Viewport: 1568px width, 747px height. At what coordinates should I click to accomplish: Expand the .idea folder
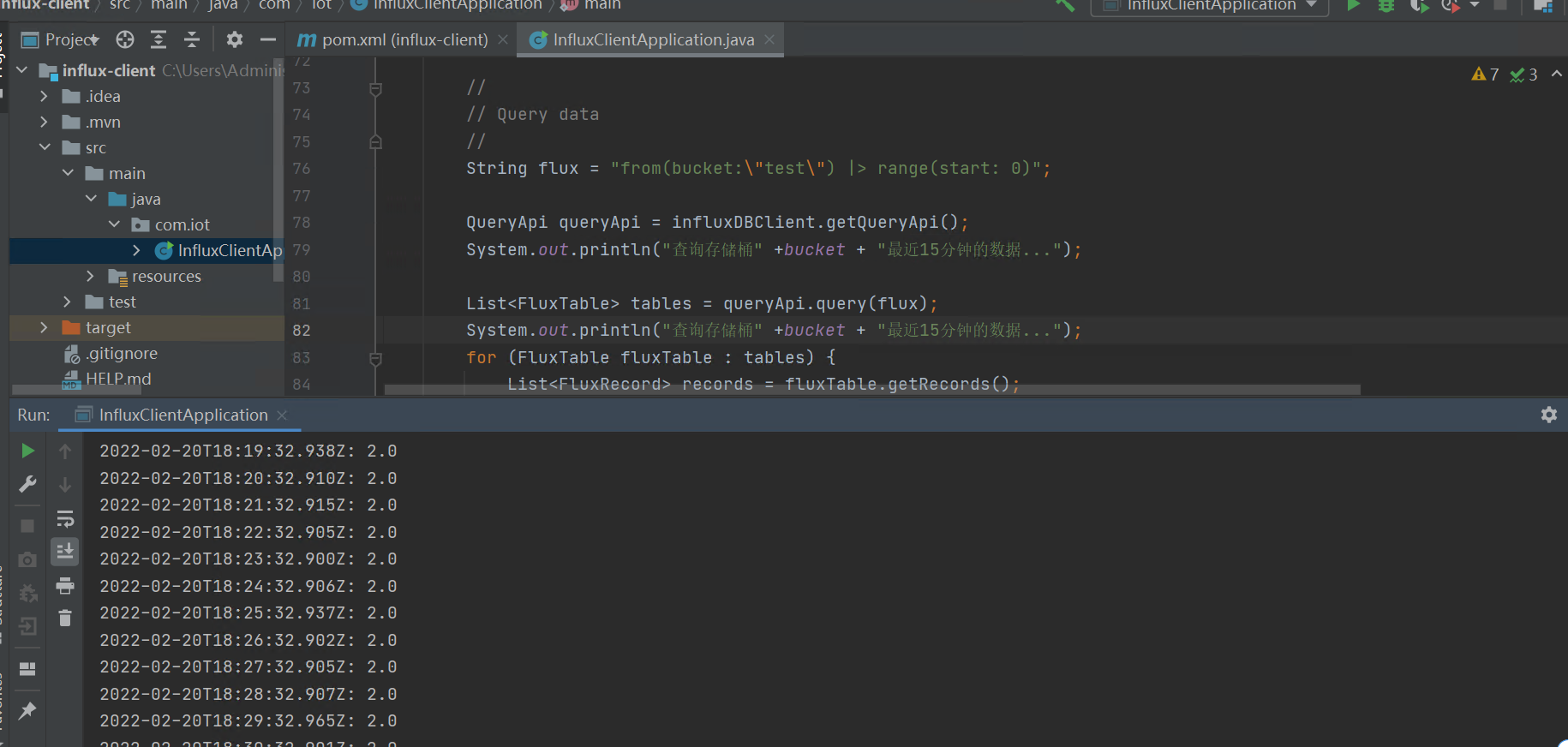tap(45, 96)
